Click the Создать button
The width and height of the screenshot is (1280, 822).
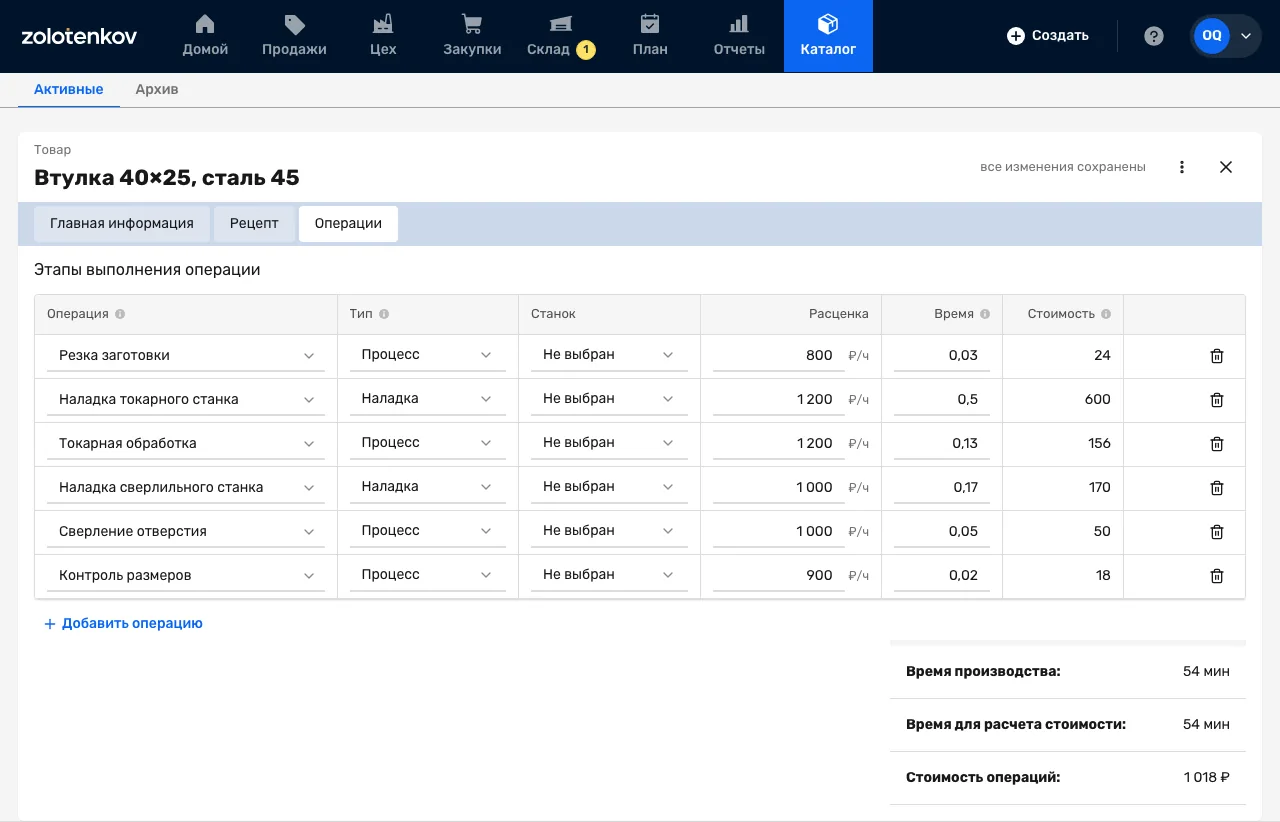1048,36
